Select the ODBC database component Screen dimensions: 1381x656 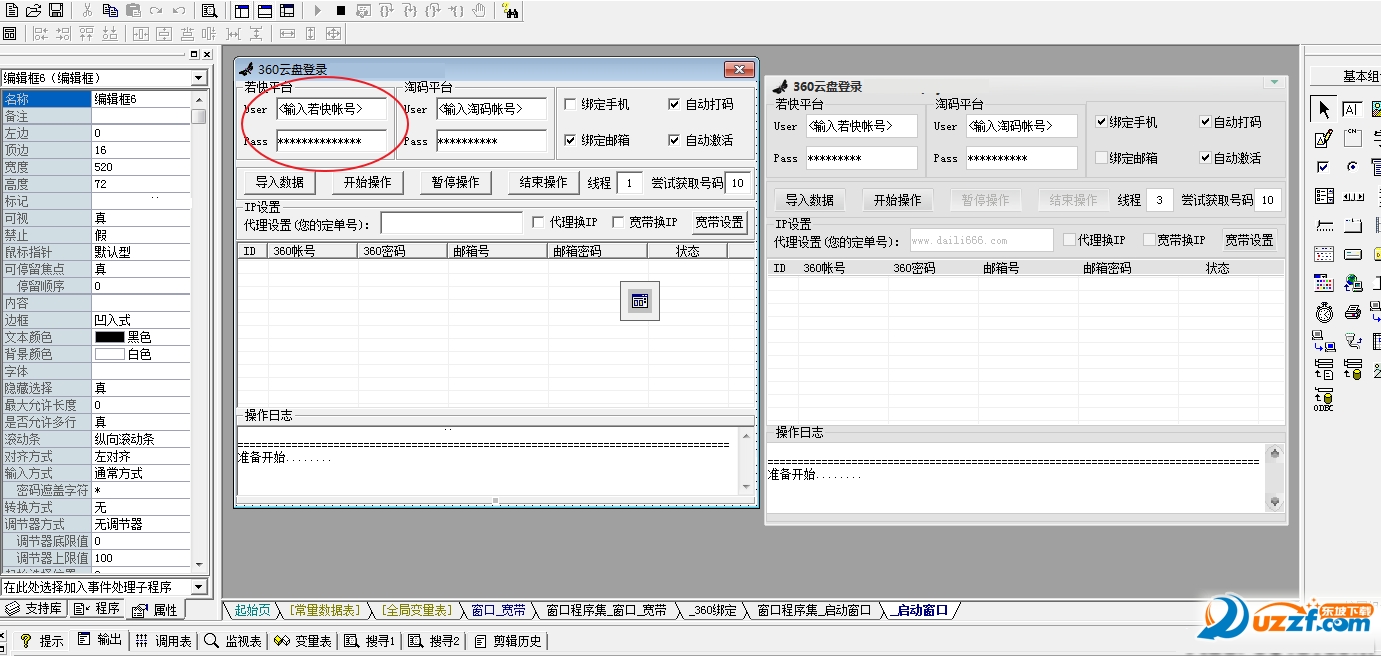(x=1324, y=400)
